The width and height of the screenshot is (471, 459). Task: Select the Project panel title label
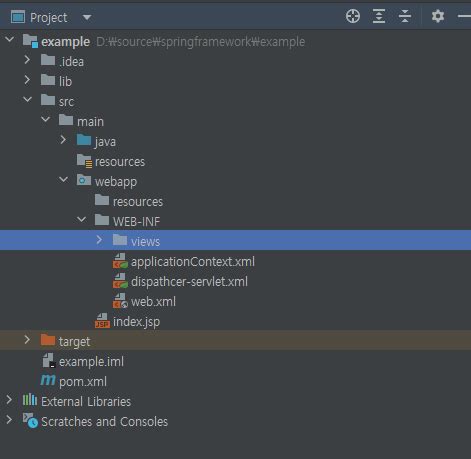click(49, 18)
